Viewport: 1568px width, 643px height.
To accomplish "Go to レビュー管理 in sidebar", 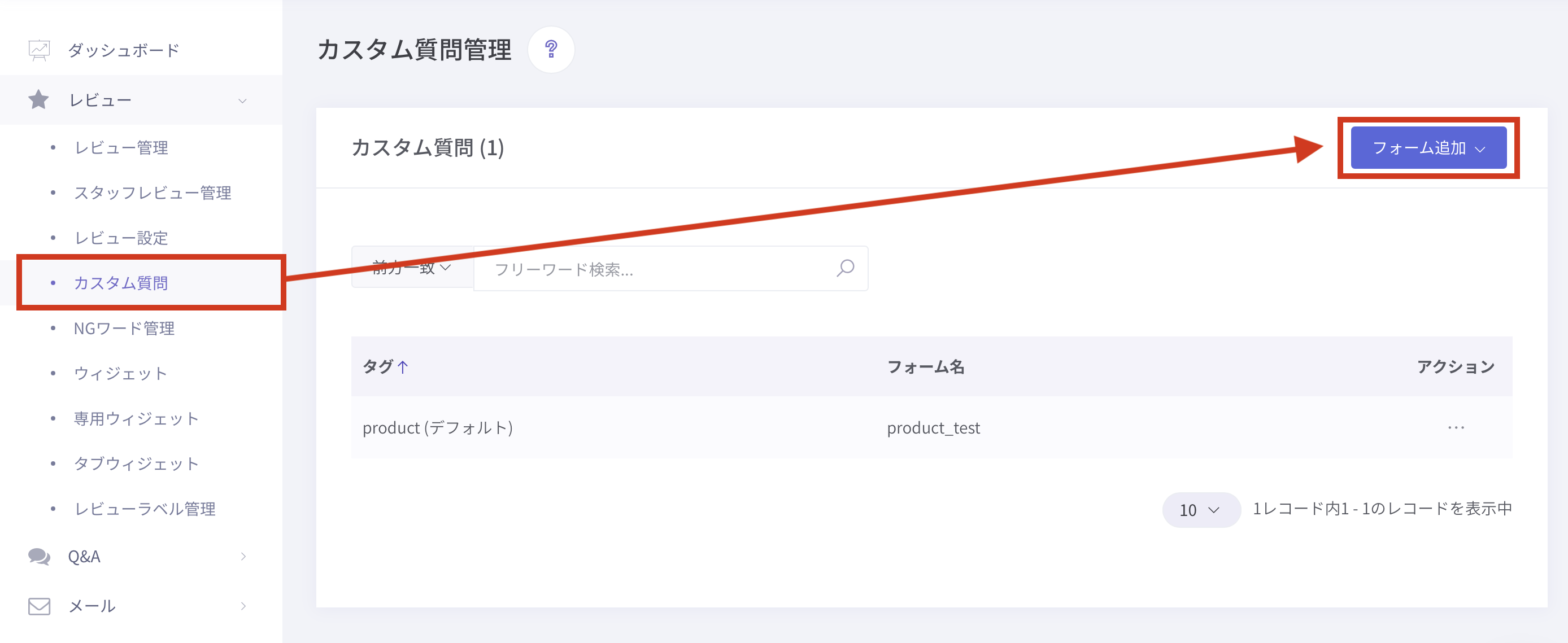I will click(121, 147).
